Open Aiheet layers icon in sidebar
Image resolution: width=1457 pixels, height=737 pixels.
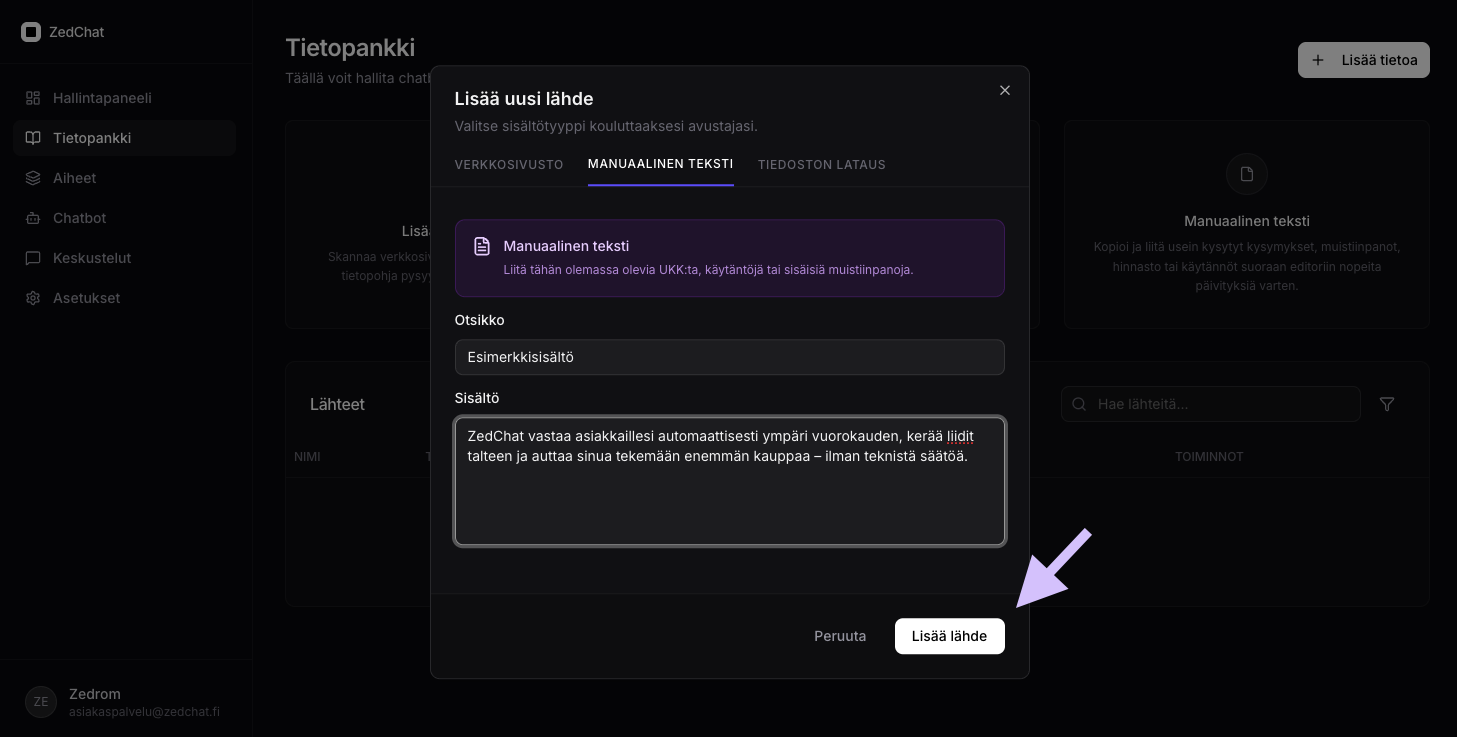click(33, 178)
